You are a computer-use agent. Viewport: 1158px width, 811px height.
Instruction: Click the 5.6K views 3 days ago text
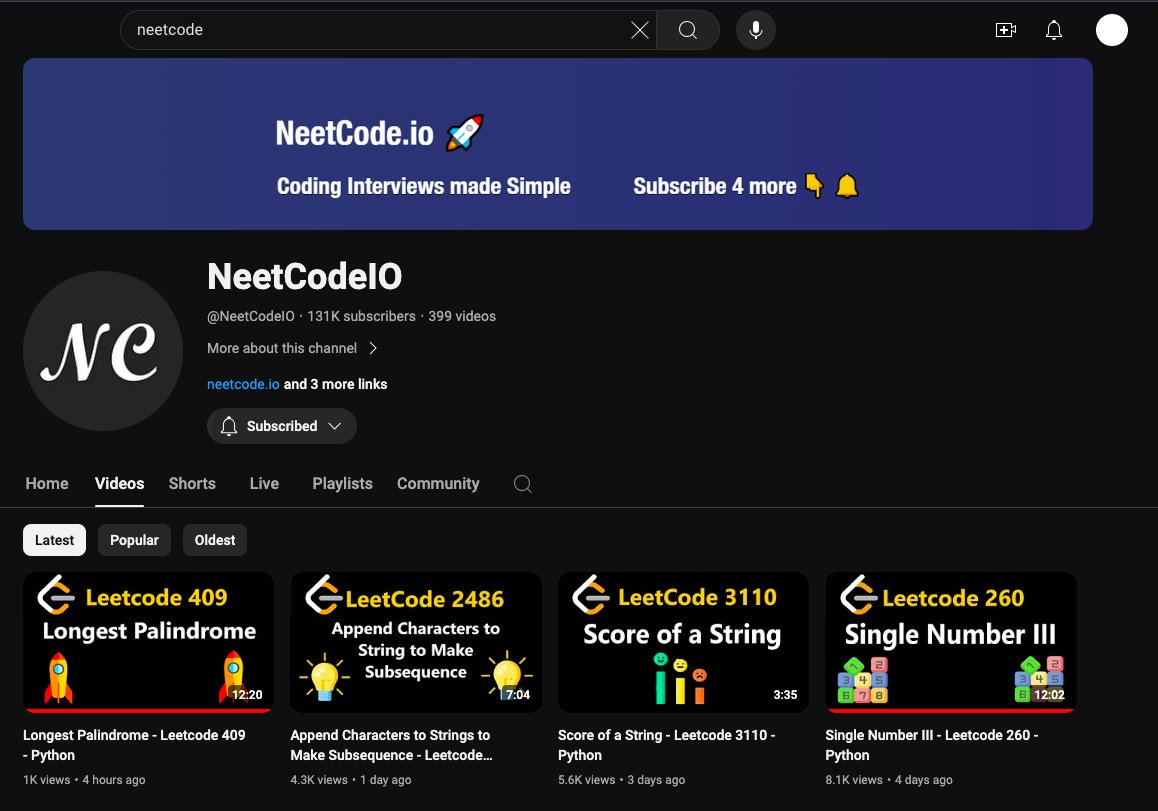(x=621, y=780)
